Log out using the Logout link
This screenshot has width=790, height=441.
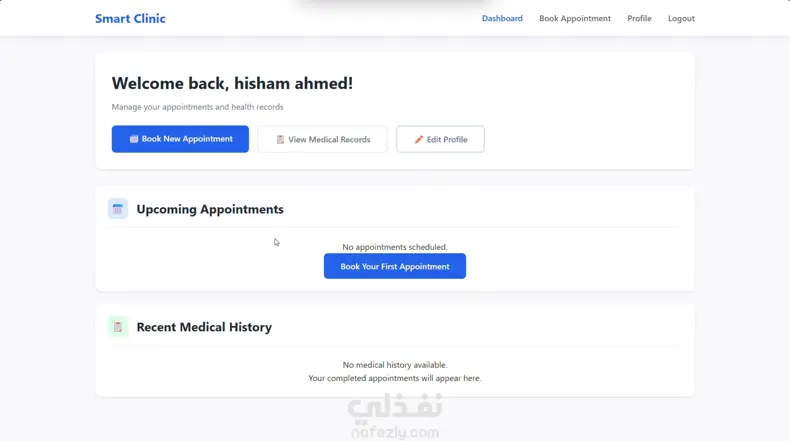click(681, 18)
